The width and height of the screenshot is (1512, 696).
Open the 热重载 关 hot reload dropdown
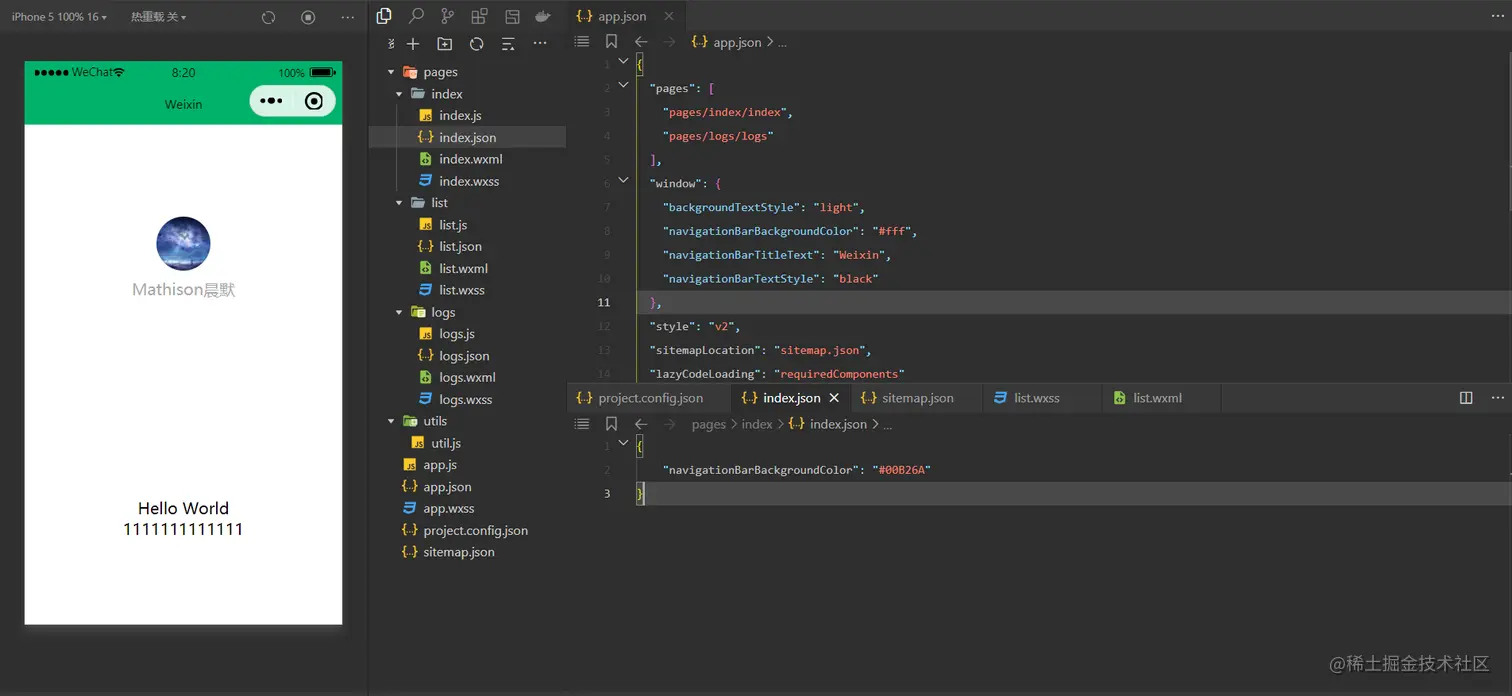click(158, 17)
